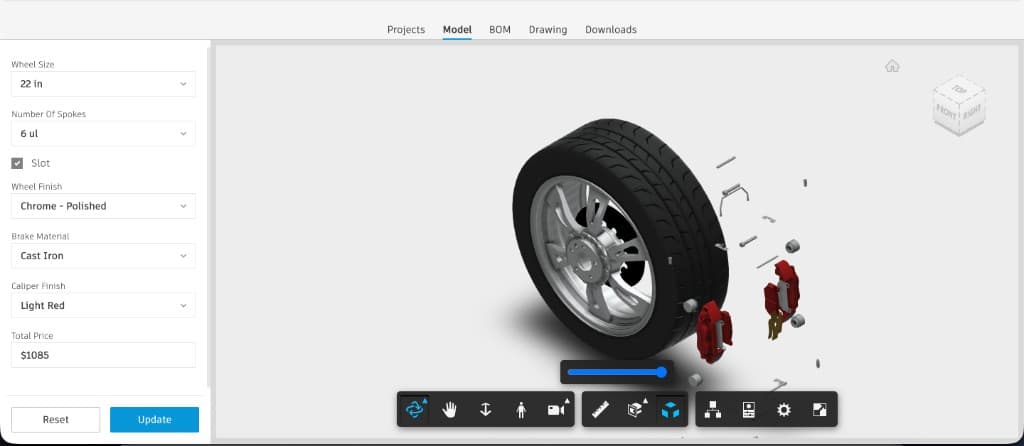Open the Properties panel icon
The width and height of the screenshot is (1024, 446).
(748, 409)
